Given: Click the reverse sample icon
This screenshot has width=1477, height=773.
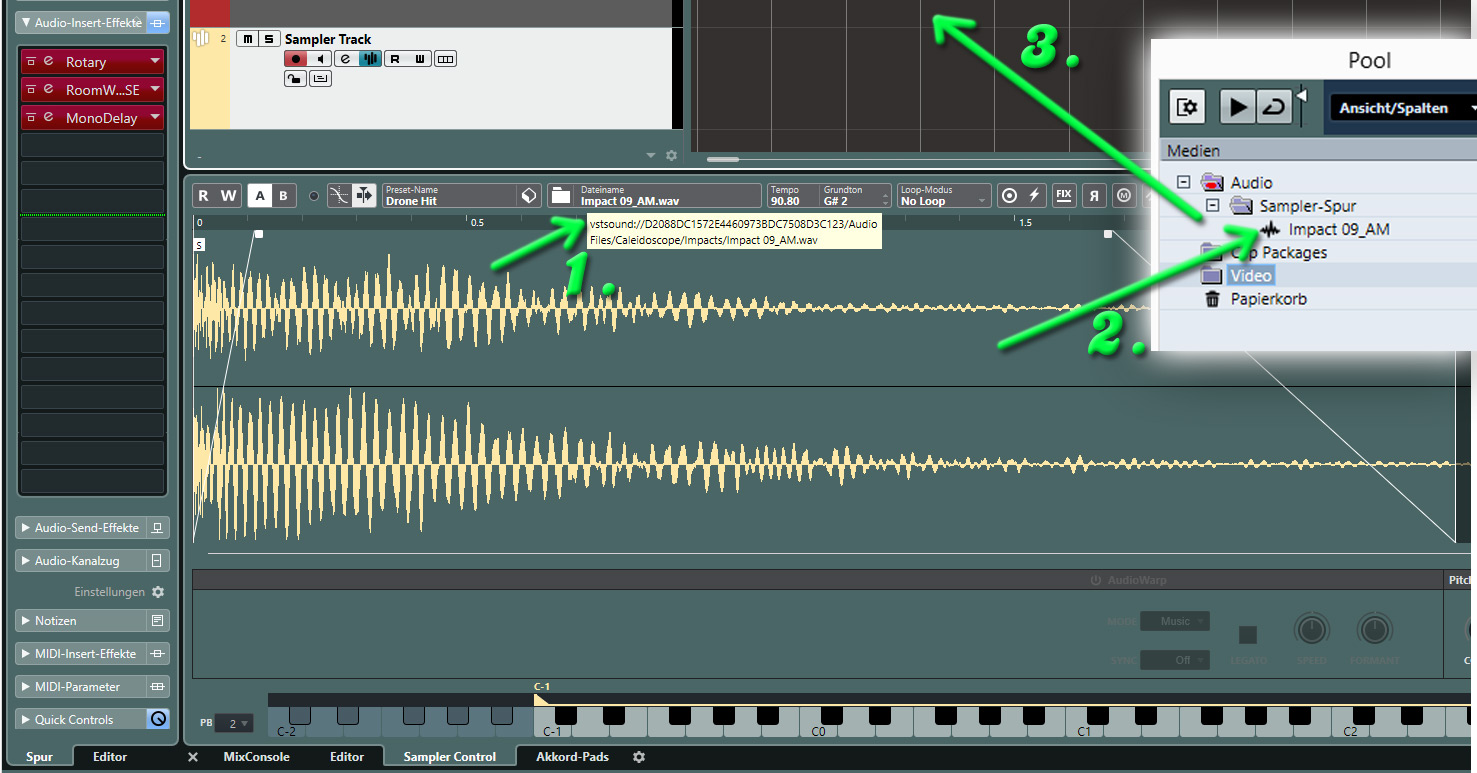Looking at the screenshot, I should [1094, 195].
